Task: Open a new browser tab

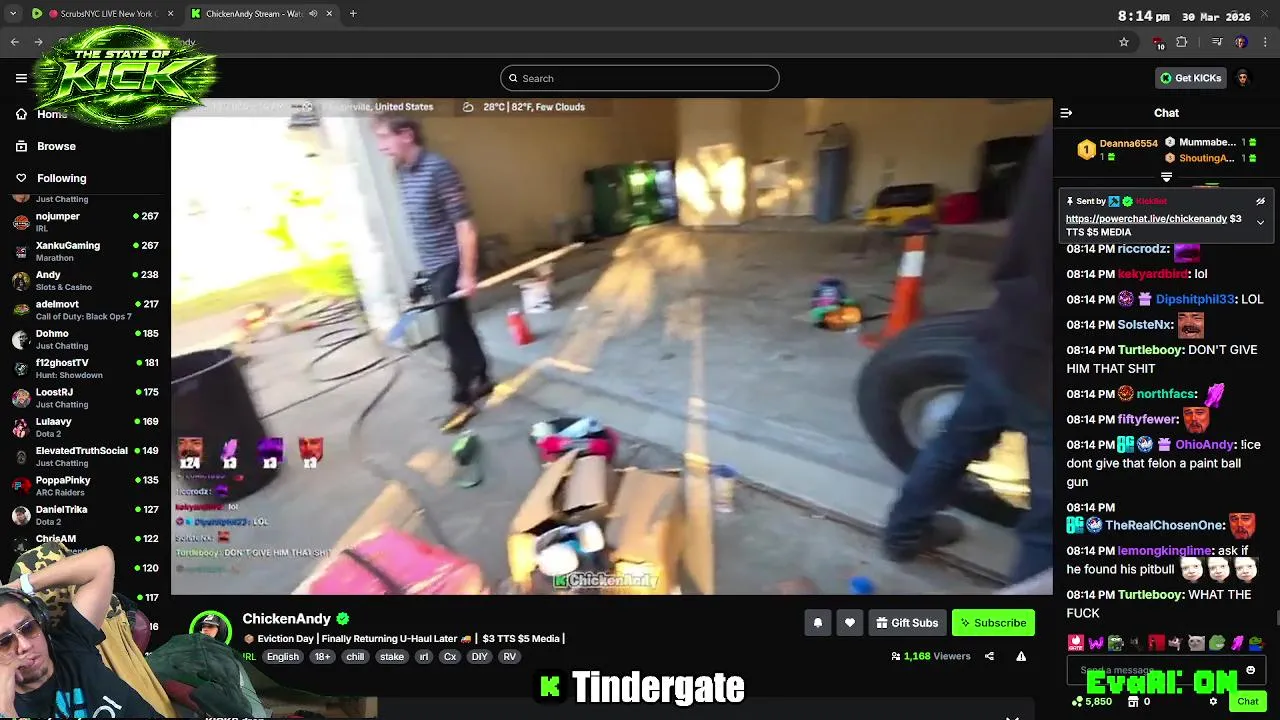Action: [x=353, y=14]
